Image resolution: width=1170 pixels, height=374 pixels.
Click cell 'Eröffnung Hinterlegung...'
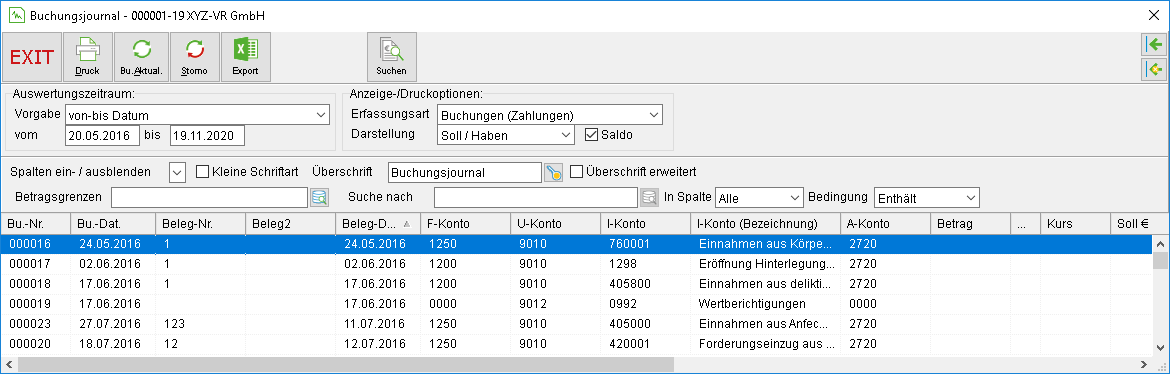(x=766, y=264)
